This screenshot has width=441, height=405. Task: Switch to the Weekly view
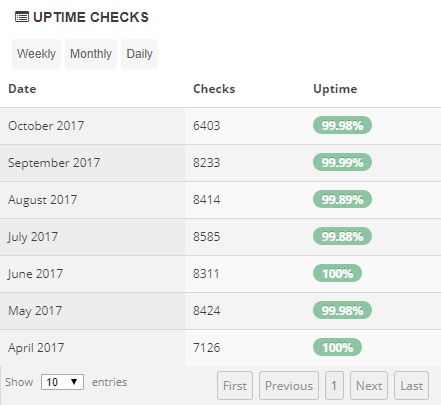(x=36, y=54)
